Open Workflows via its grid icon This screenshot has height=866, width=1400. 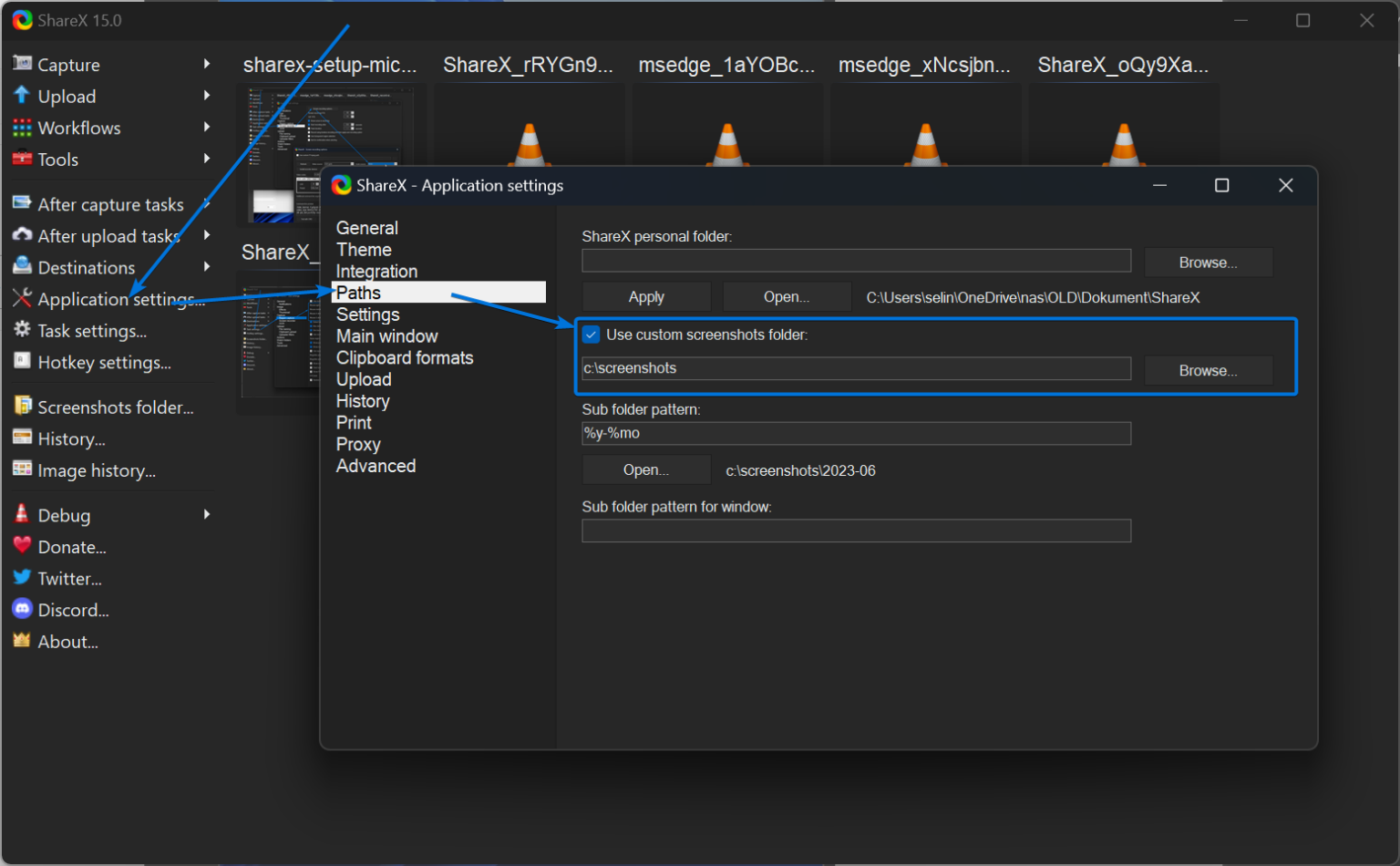click(21, 128)
